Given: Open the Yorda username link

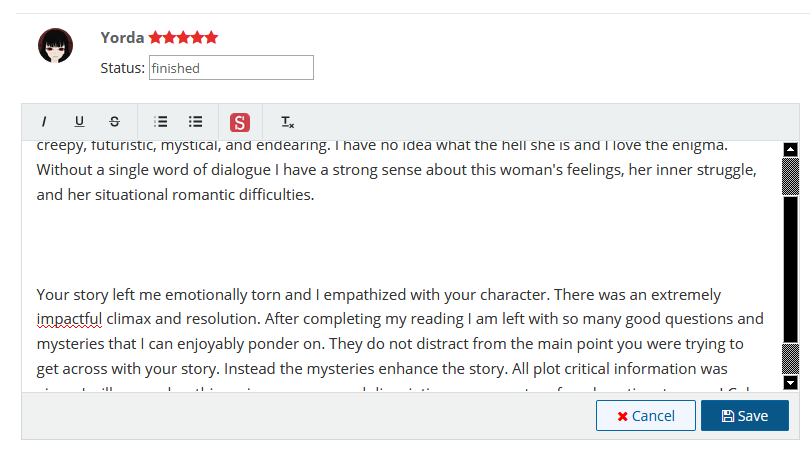Looking at the screenshot, I should [x=123, y=38].
